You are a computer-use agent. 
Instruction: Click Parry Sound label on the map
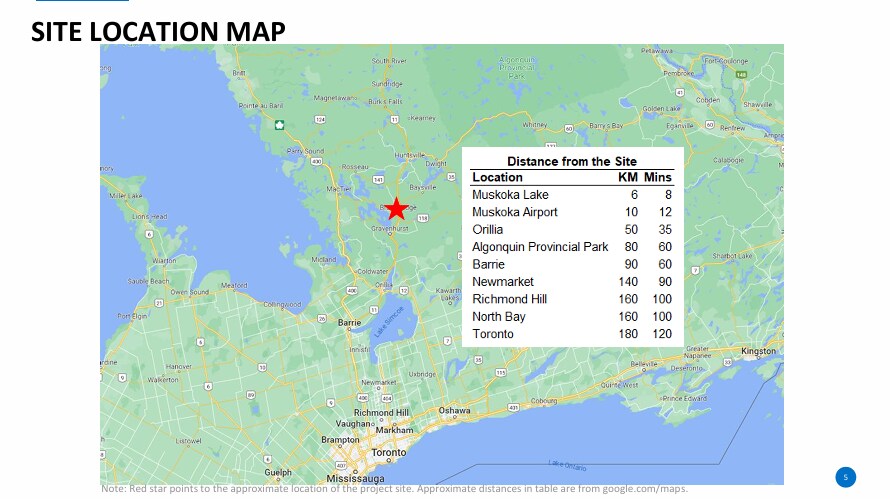pos(305,150)
